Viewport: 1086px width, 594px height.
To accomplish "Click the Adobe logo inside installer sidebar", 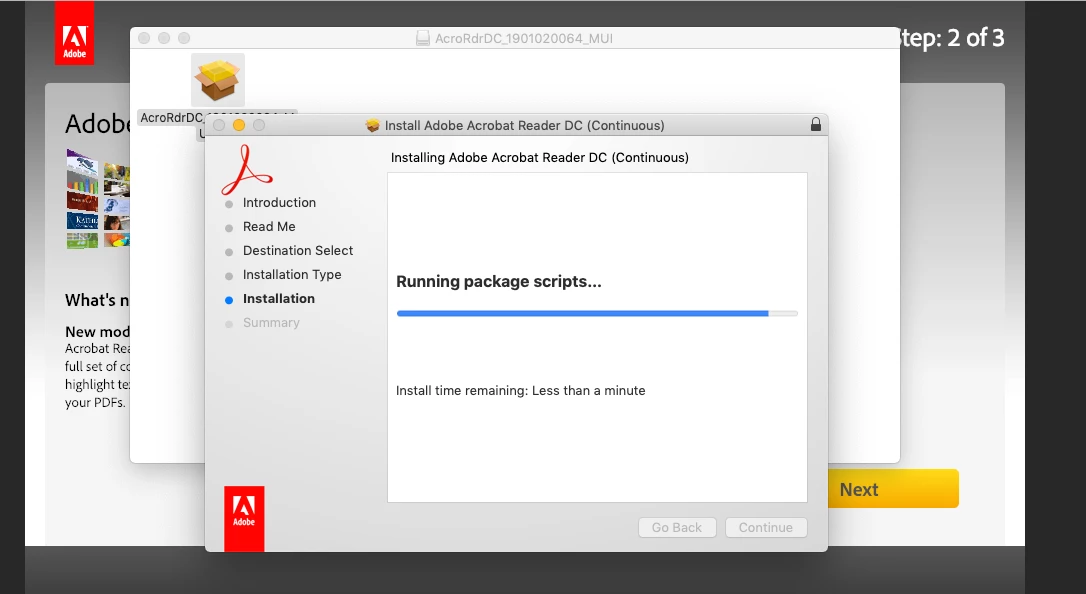I will 244,519.
